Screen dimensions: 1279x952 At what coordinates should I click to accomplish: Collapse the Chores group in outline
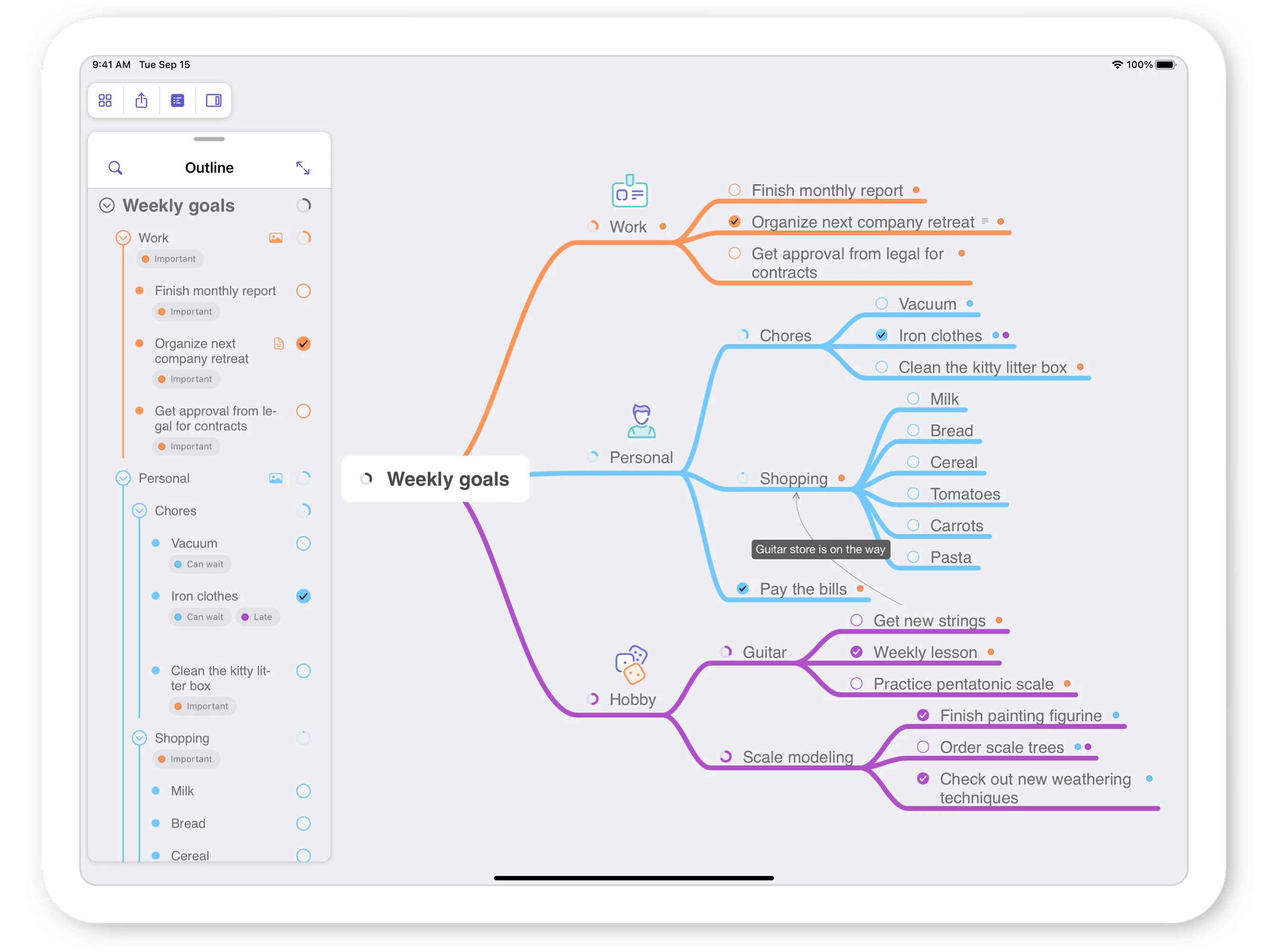click(139, 511)
